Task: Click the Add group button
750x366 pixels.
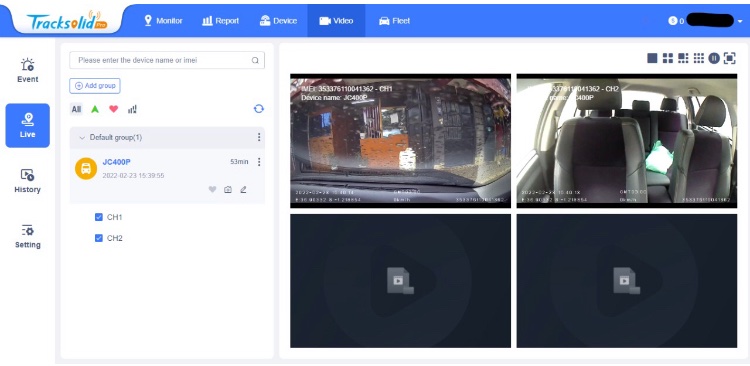Action: point(95,86)
